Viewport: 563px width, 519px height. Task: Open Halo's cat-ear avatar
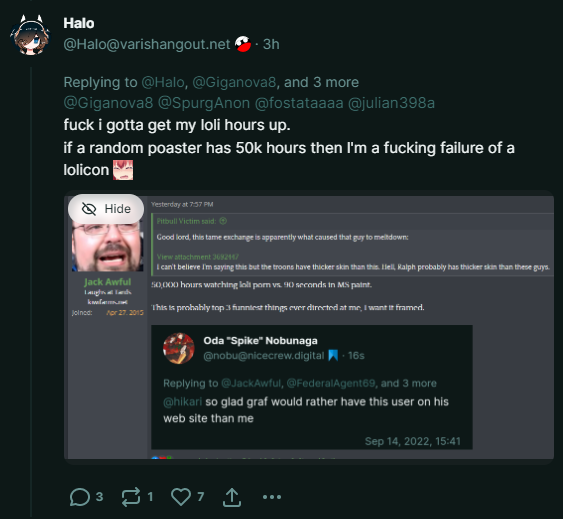point(30,35)
